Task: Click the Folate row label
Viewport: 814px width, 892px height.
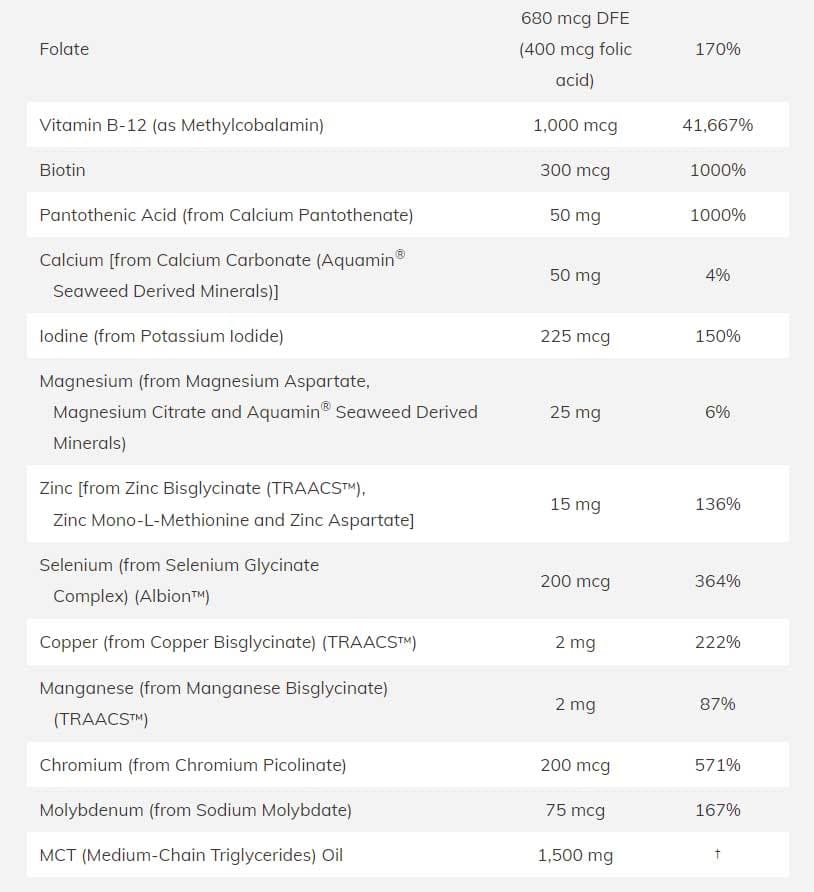Action: [x=64, y=49]
